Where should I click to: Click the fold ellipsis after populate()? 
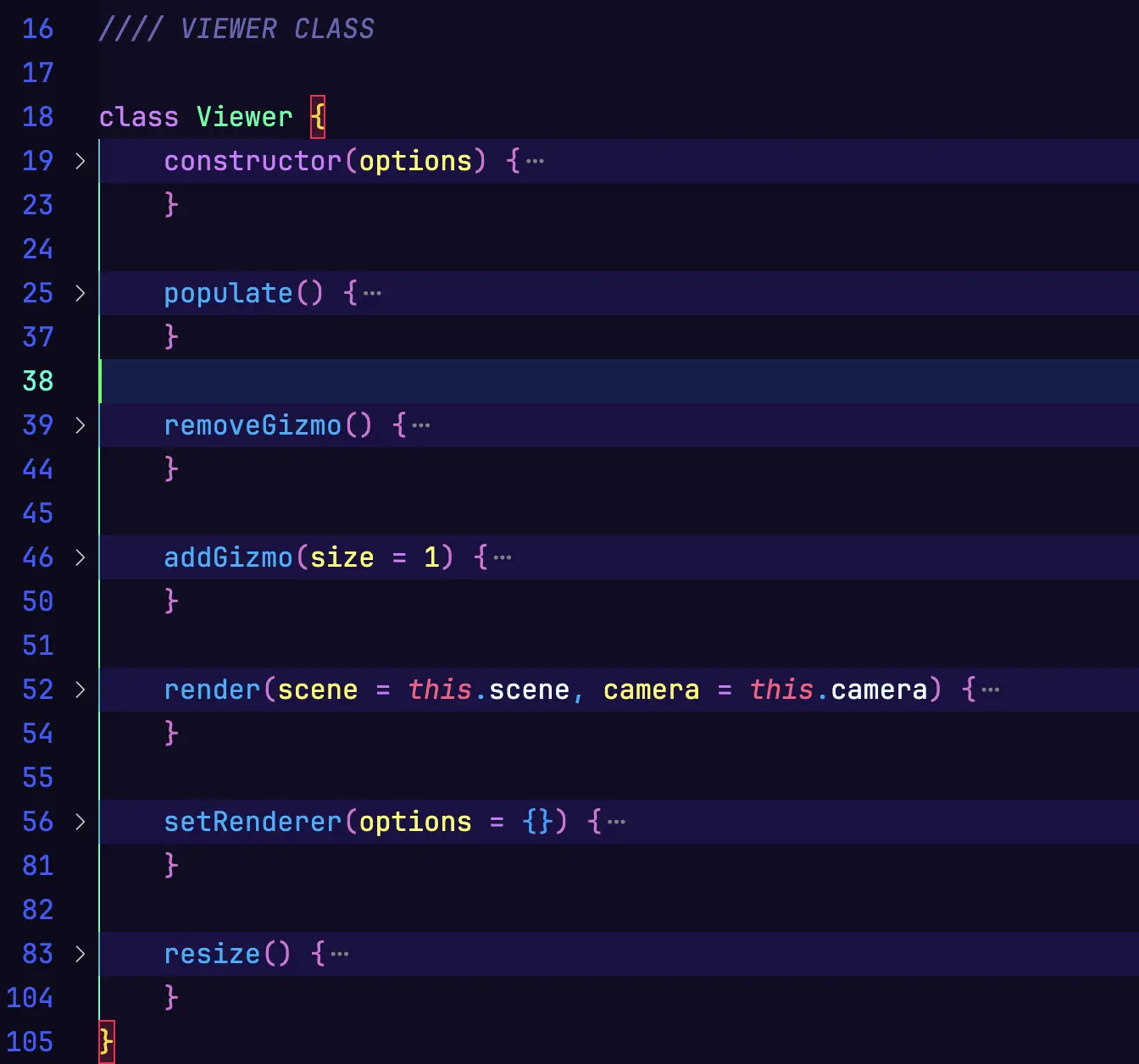(x=372, y=294)
